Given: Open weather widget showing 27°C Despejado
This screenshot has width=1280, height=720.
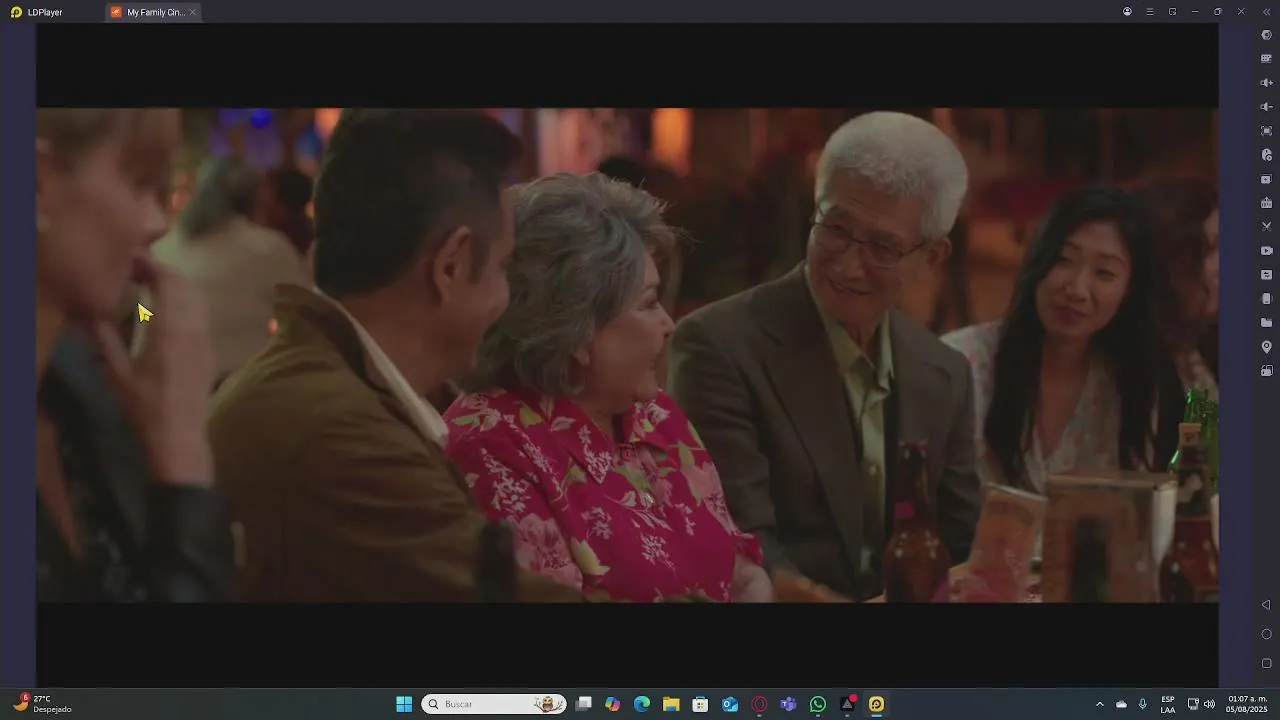Looking at the screenshot, I should (x=42, y=704).
